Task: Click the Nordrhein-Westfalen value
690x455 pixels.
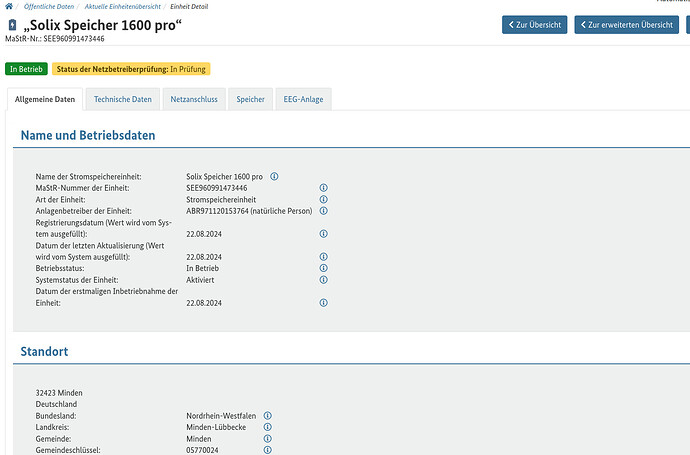Action: click(221, 415)
